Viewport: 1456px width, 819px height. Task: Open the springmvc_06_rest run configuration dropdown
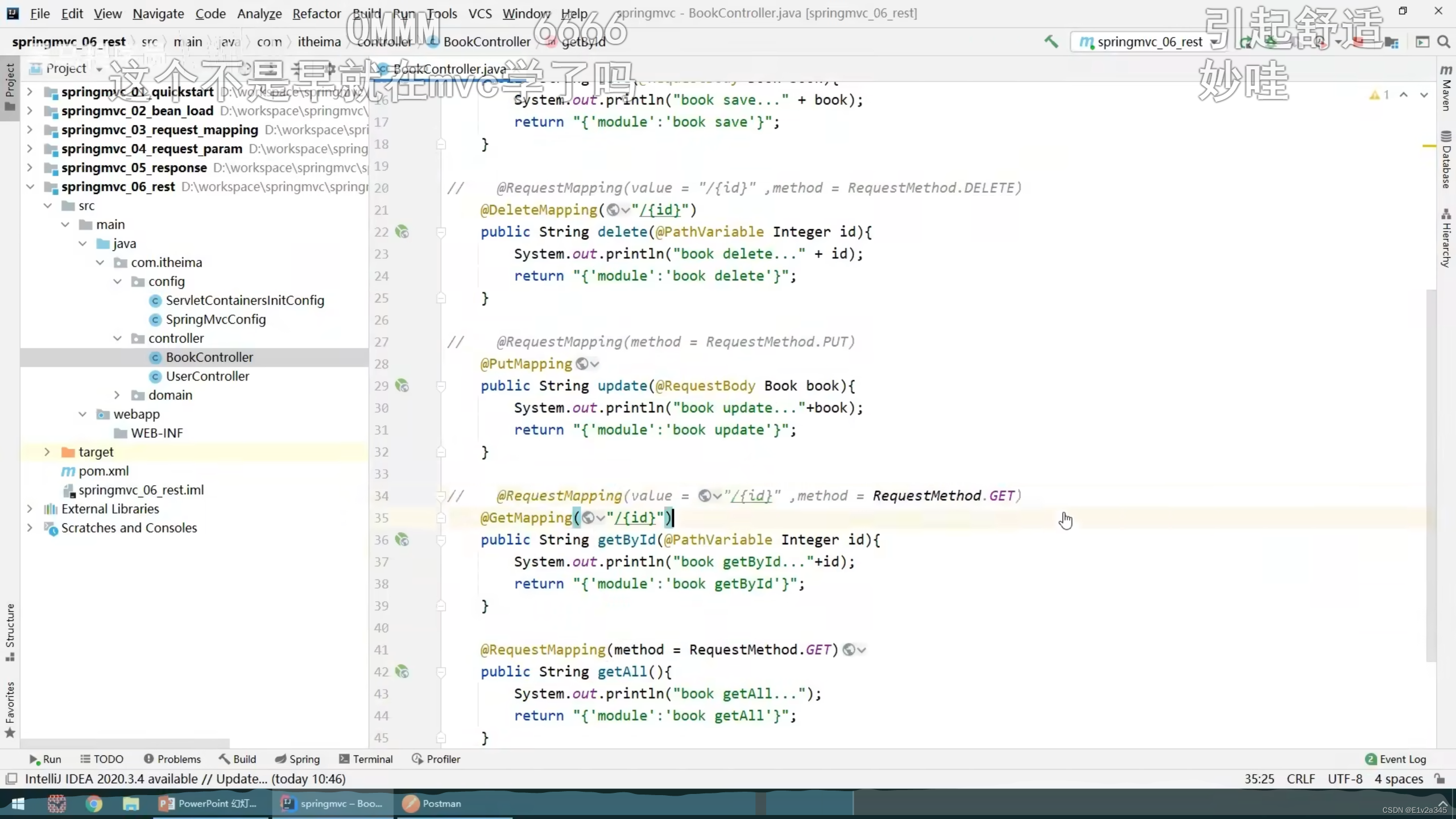pos(1149,42)
